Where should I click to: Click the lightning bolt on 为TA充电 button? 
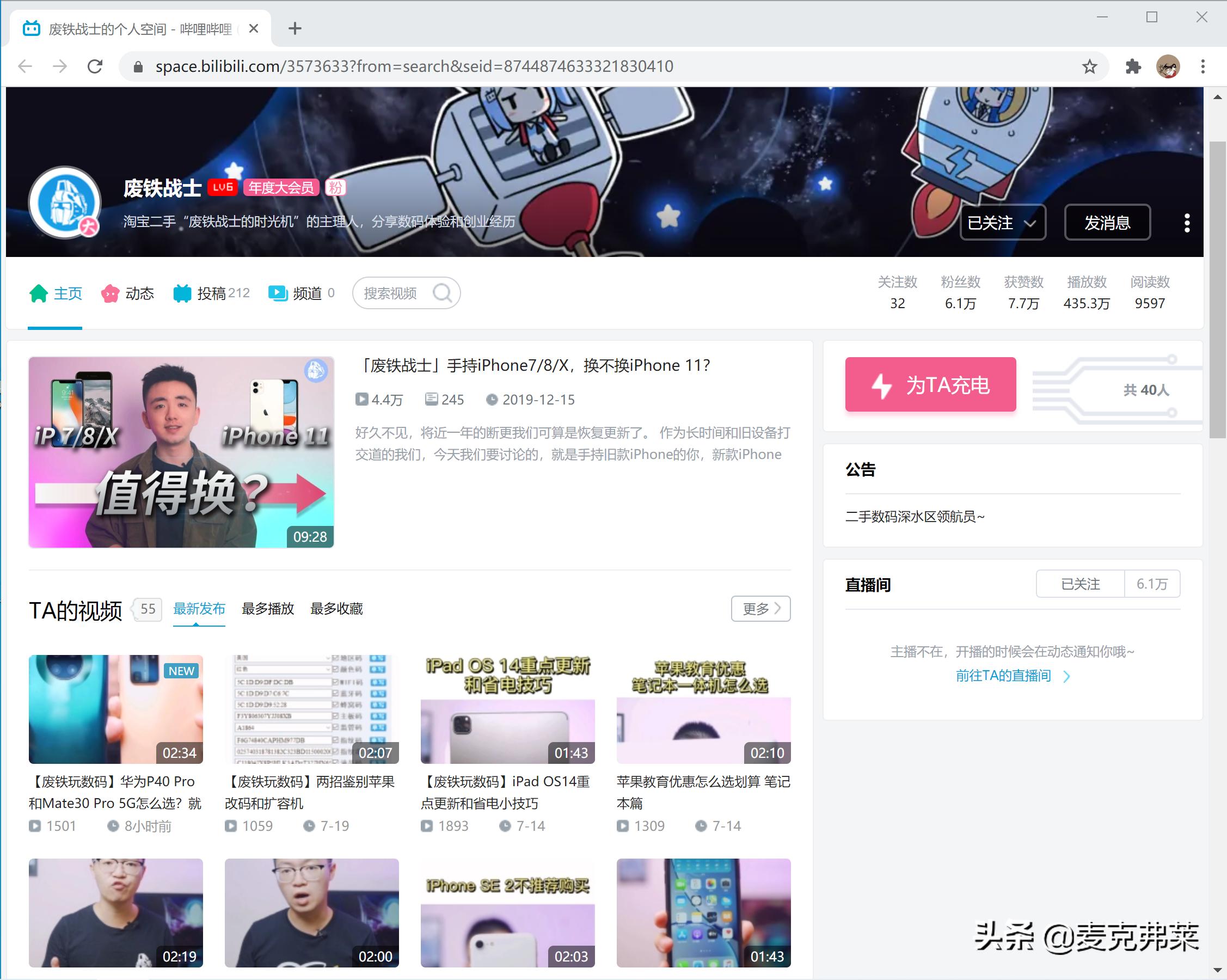(x=883, y=385)
